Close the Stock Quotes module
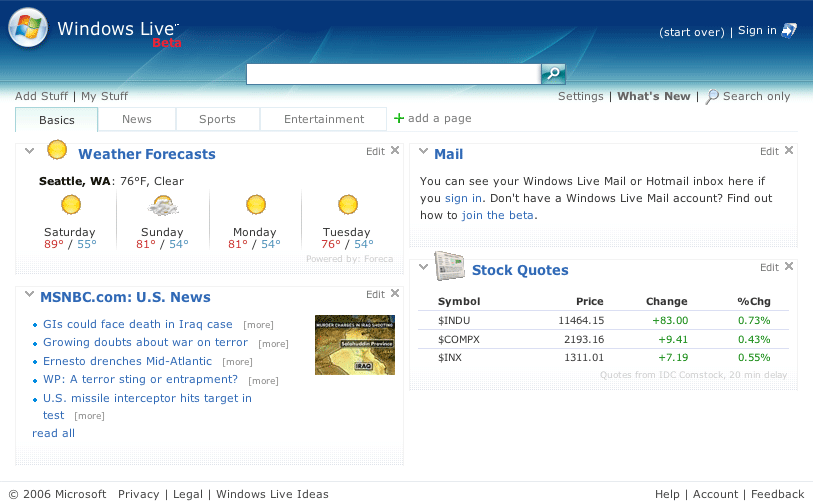The height and width of the screenshot is (504, 813). click(789, 266)
